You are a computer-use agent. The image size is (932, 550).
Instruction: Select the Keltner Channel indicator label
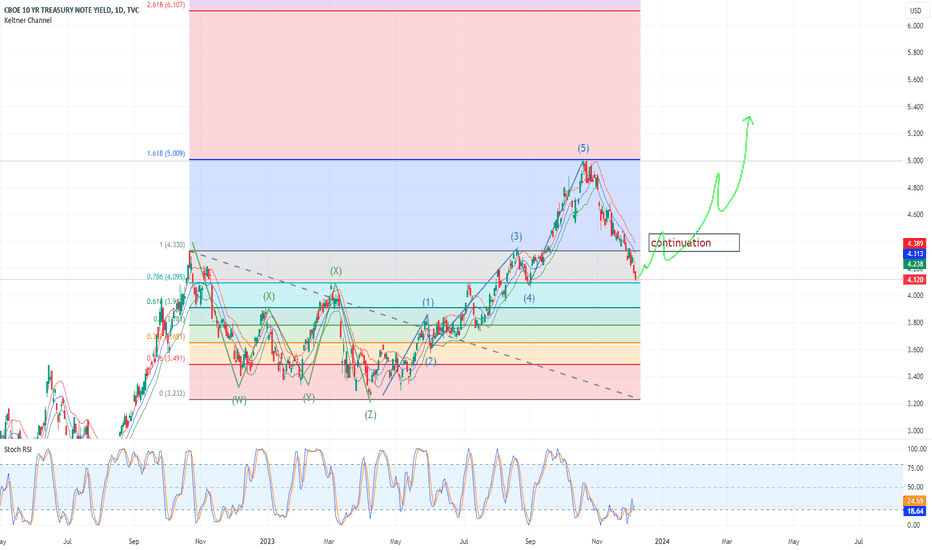click(x=28, y=20)
